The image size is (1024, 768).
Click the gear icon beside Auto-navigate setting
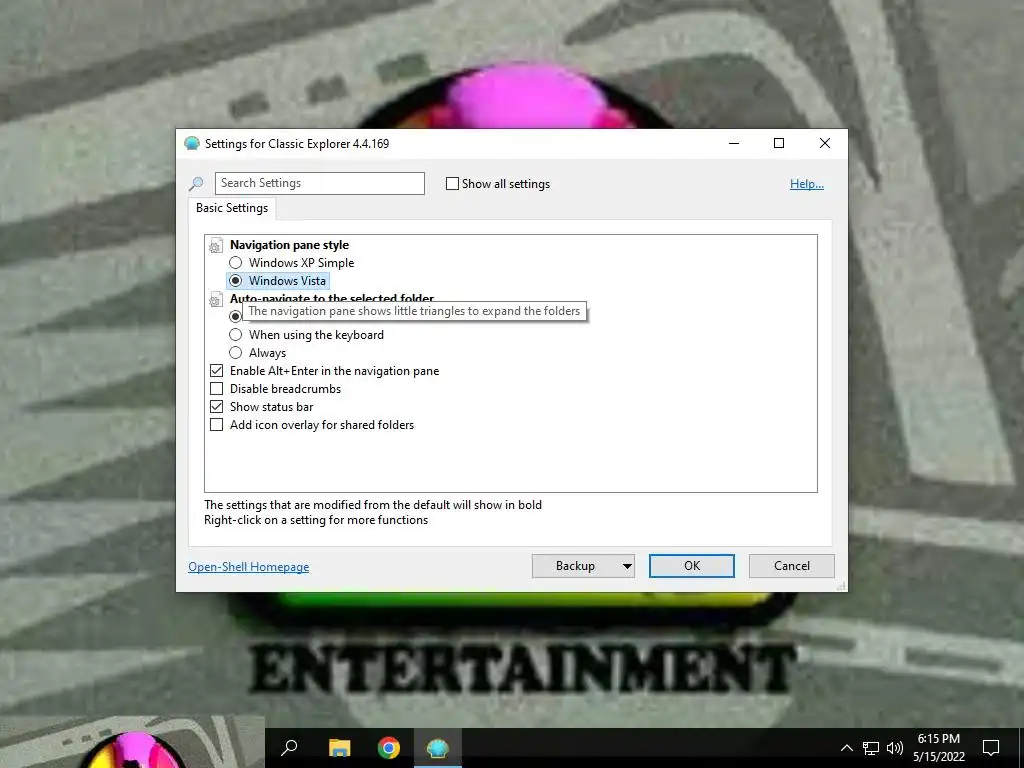tap(215, 300)
